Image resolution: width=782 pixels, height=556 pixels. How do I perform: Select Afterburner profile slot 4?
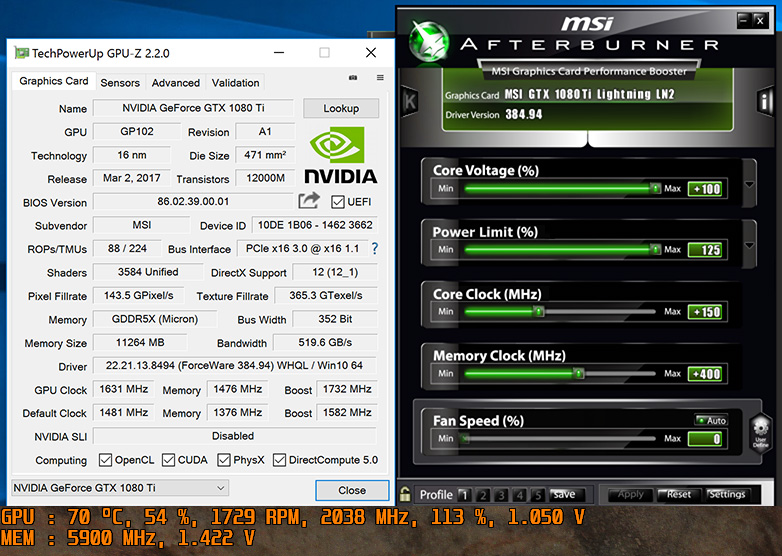520,495
